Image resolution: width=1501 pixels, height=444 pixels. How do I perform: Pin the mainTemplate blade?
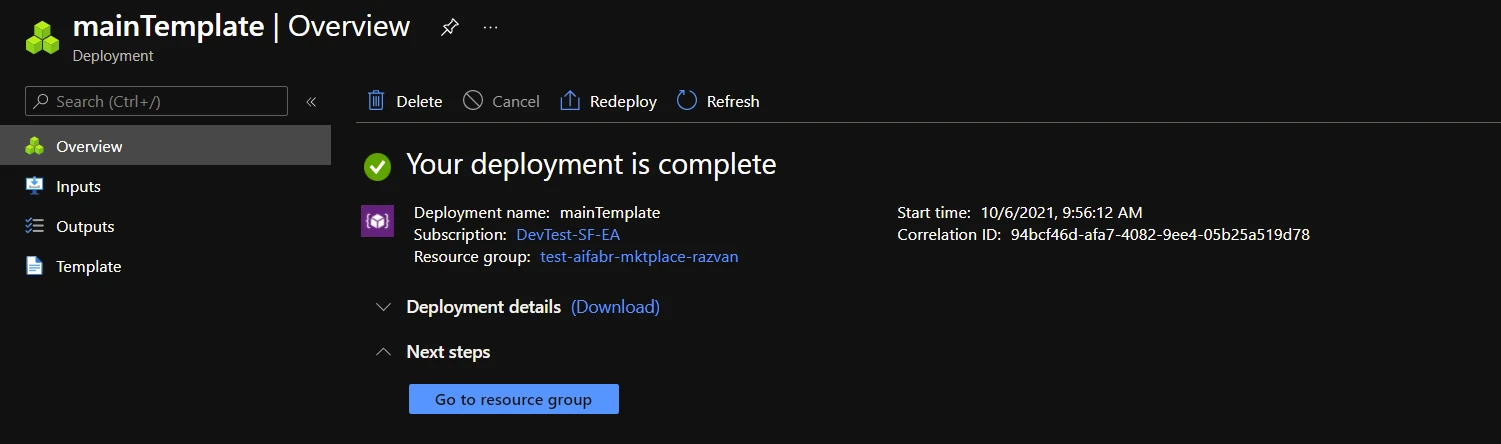click(450, 28)
